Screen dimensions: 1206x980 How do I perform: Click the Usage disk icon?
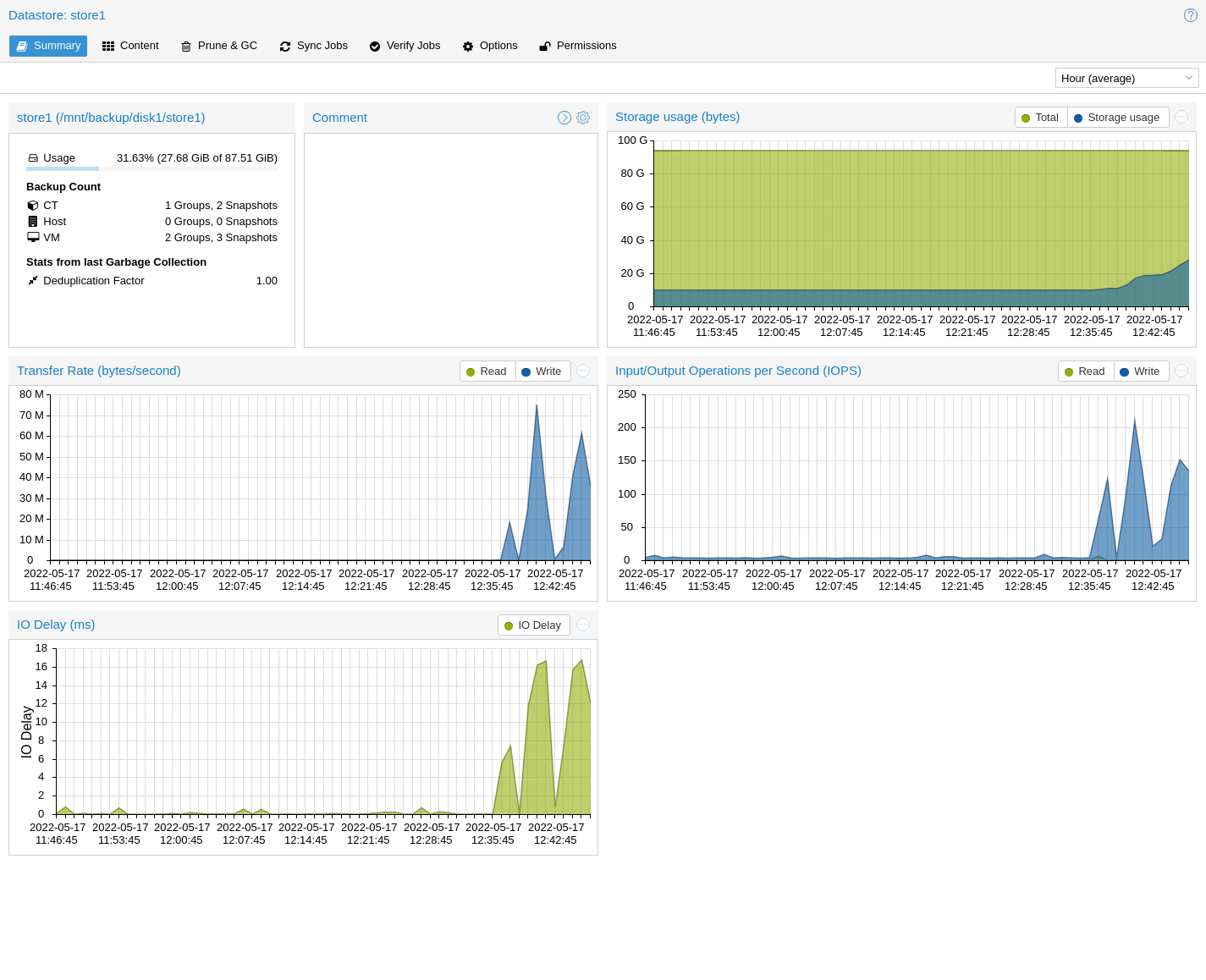[33, 158]
